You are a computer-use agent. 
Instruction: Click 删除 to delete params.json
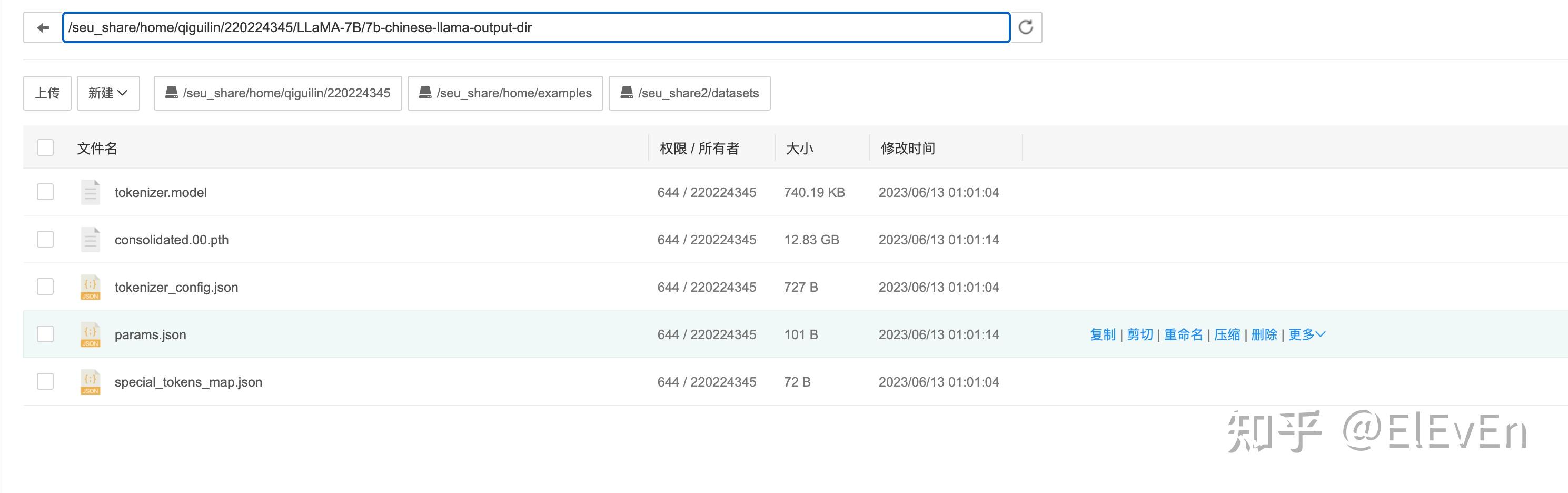(1264, 335)
